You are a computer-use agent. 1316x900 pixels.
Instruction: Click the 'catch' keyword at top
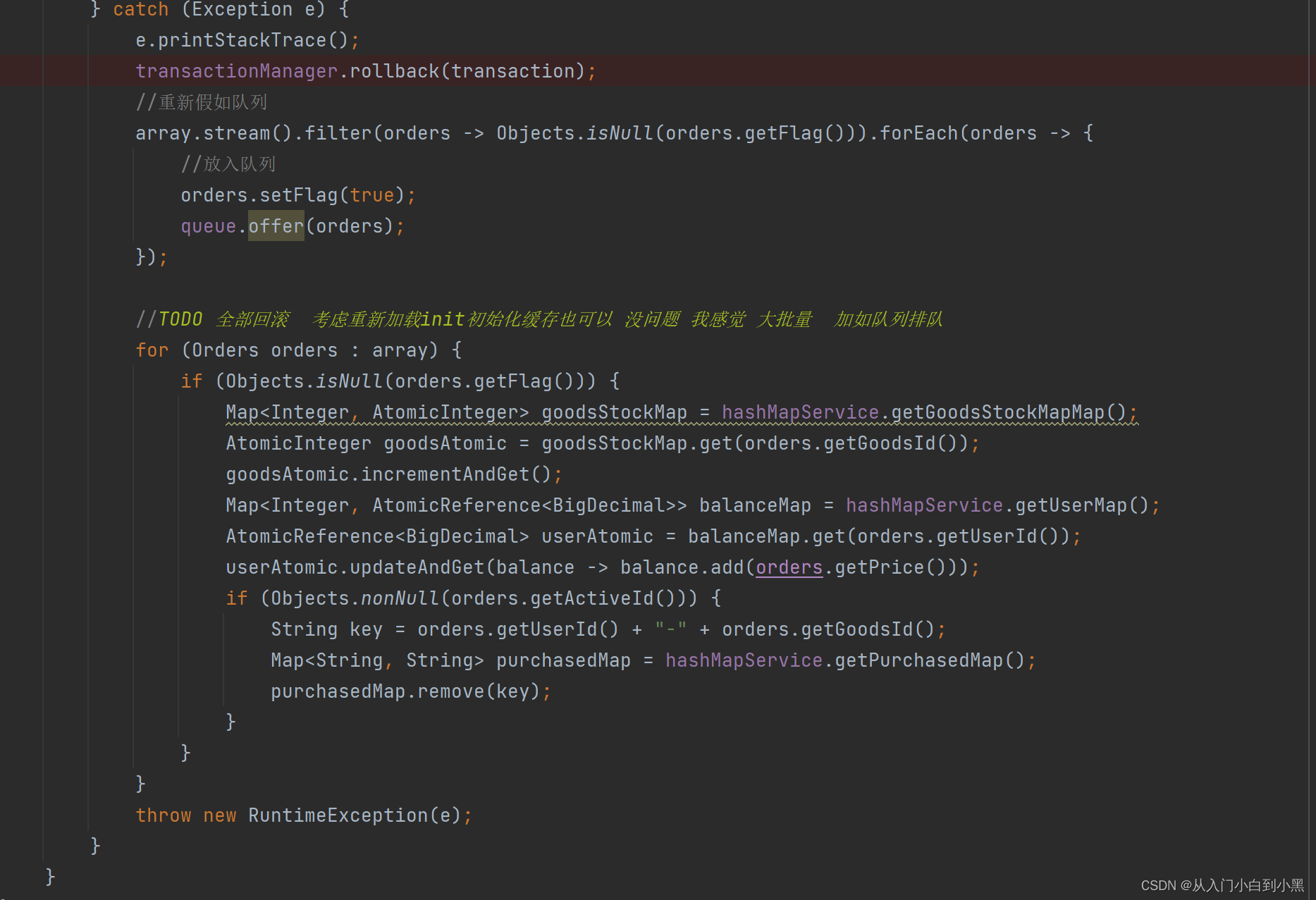pos(141,9)
